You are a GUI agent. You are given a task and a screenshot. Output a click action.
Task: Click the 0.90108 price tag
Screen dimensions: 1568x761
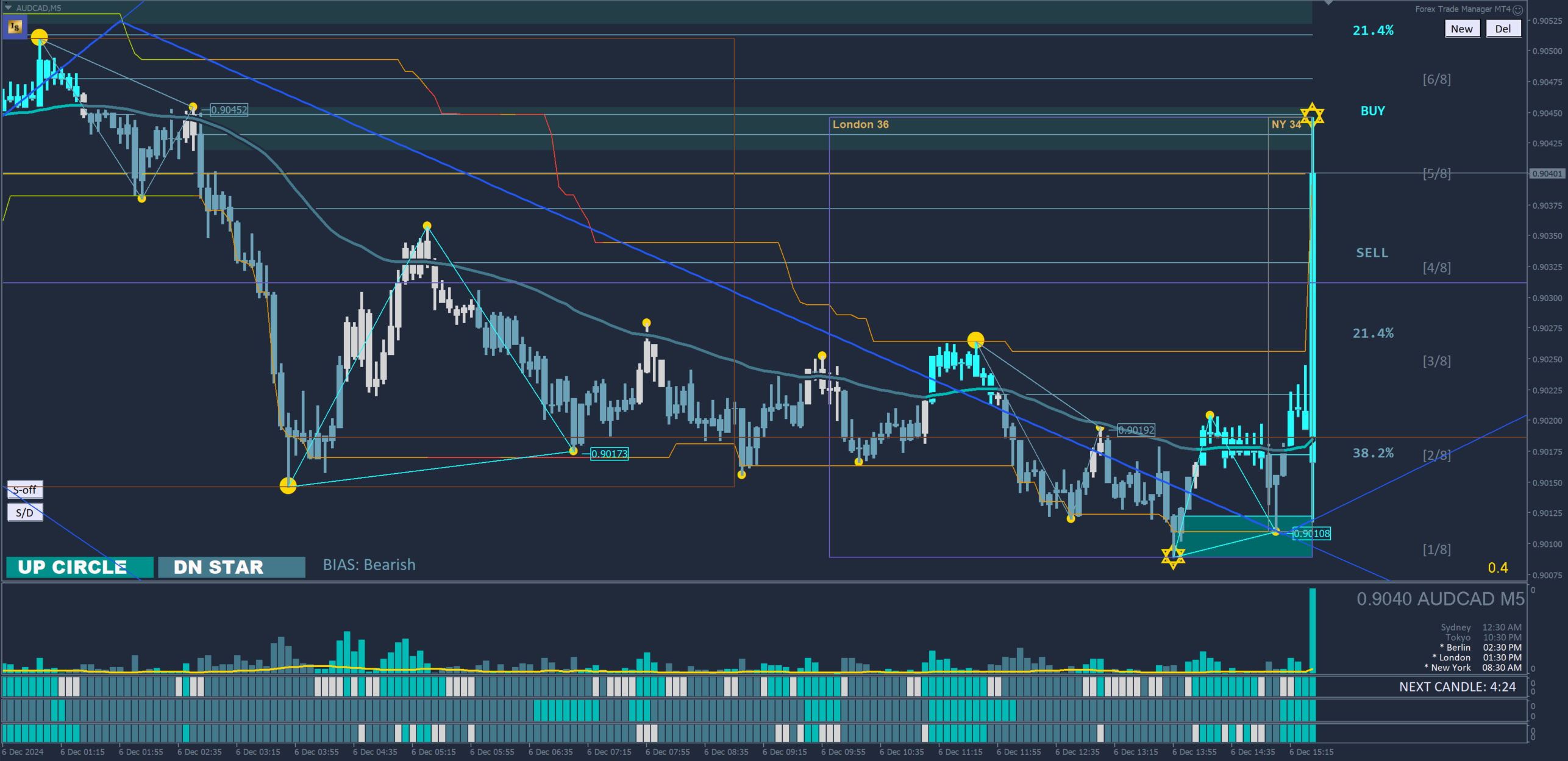pyautogui.click(x=1312, y=534)
